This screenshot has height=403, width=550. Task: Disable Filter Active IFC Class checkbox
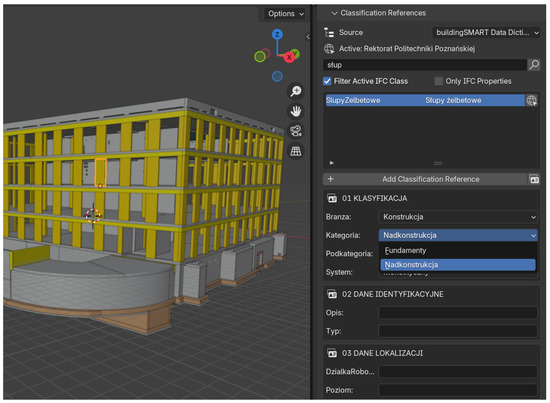327,81
